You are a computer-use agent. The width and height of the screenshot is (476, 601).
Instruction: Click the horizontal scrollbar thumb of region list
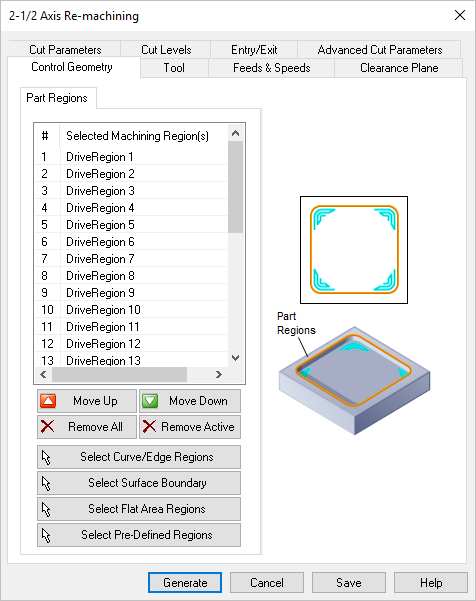(120, 374)
